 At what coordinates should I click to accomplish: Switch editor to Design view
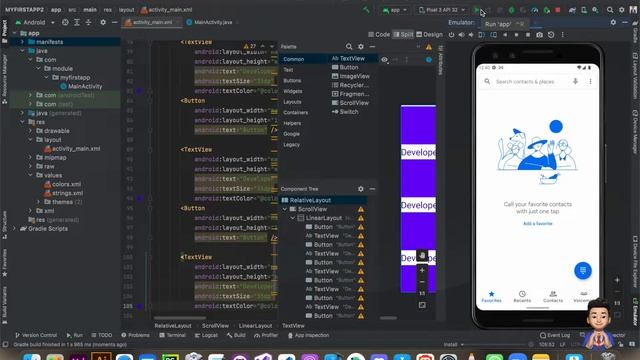(x=429, y=35)
